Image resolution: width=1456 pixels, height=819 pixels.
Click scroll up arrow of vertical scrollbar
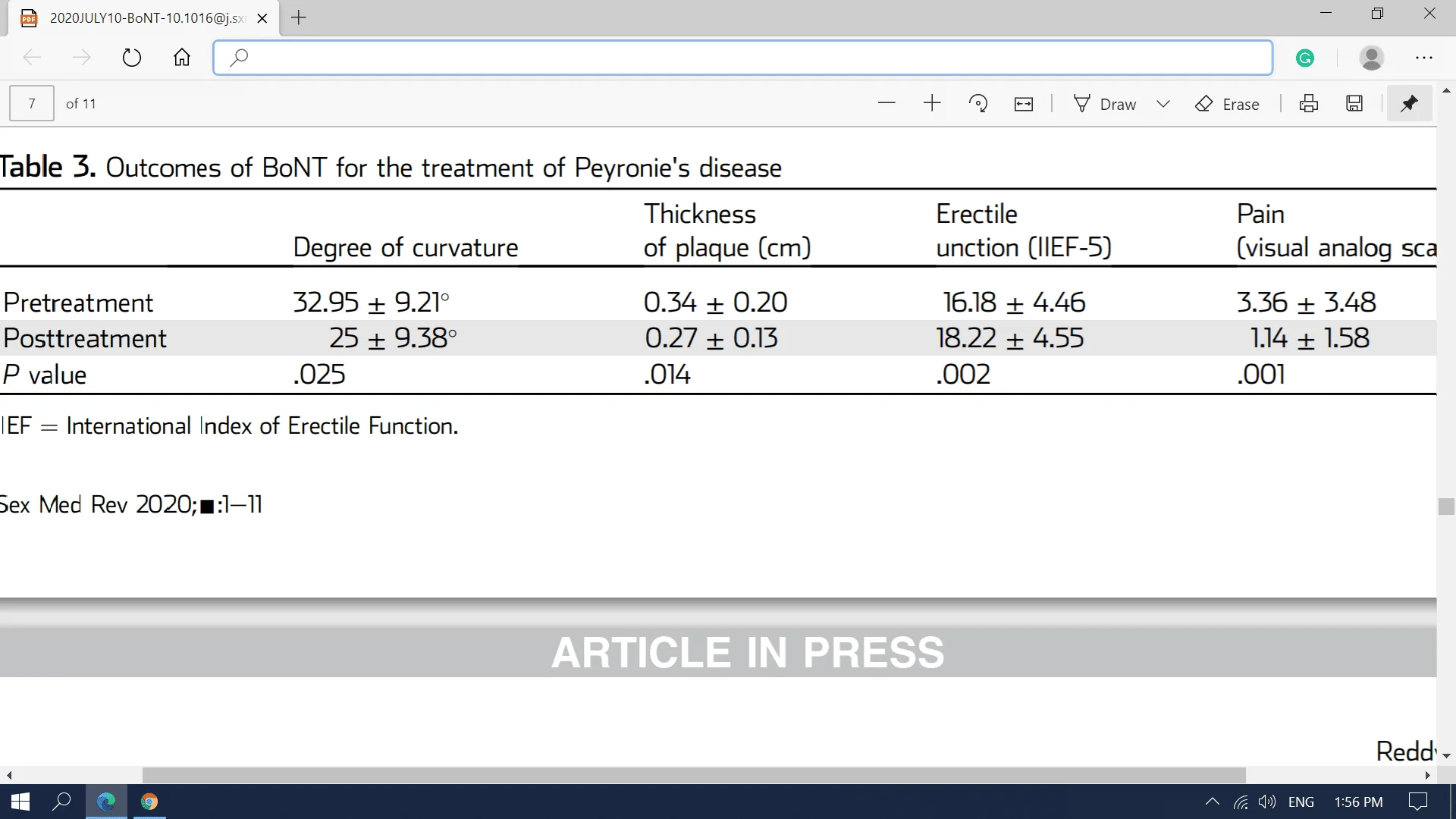1446,90
